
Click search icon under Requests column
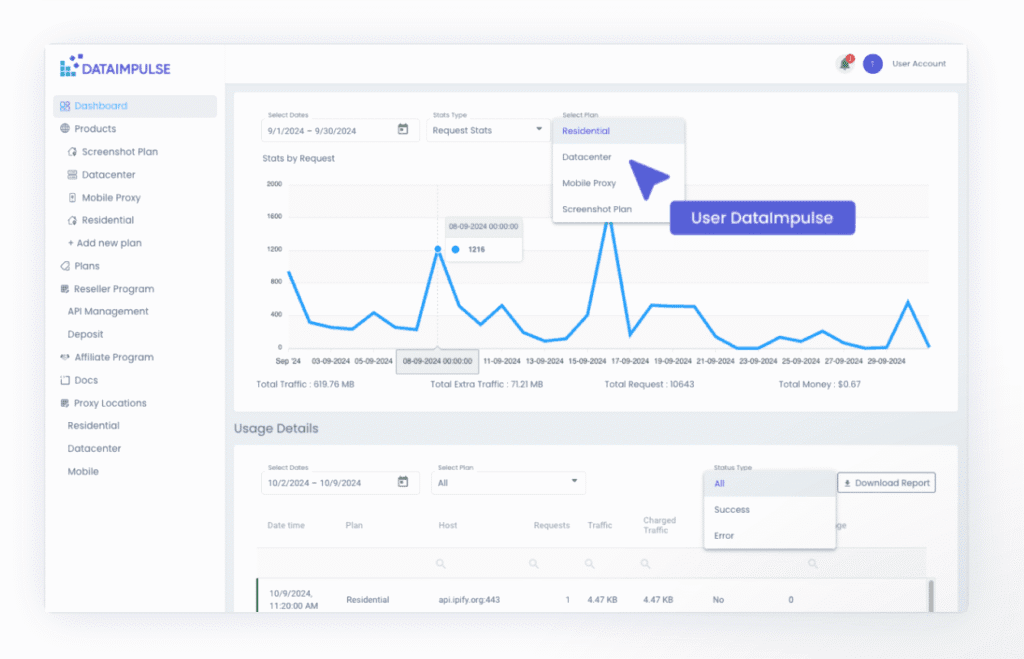pos(534,564)
